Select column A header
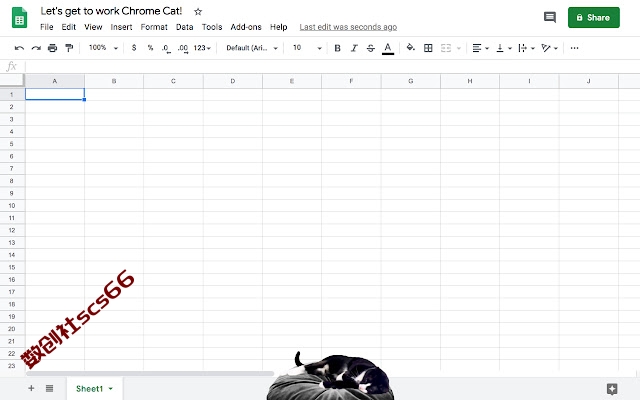The width and height of the screenshot is (640, 400). tap(55, 81)
